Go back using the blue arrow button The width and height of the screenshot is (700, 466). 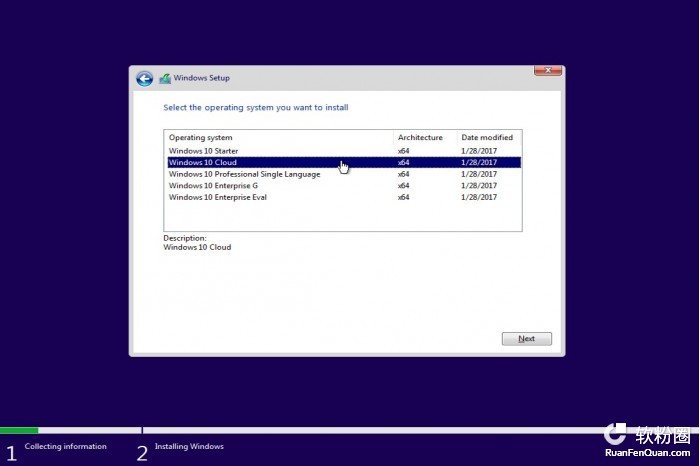(145, 79)
